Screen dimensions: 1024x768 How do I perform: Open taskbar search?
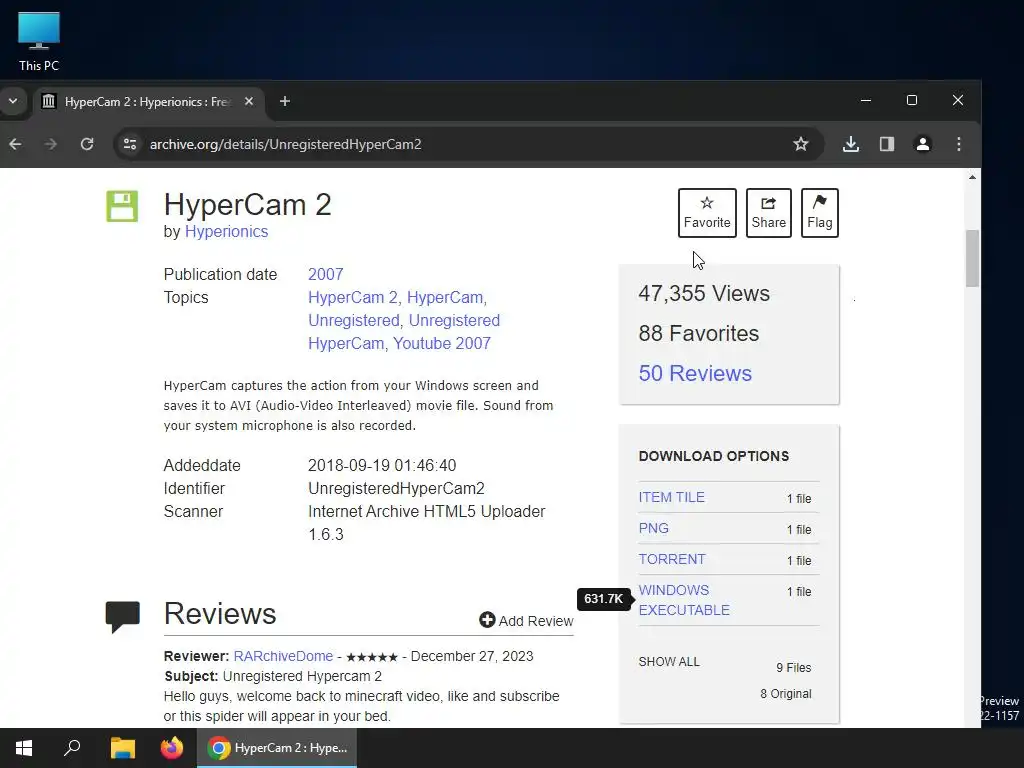coord(72,748)
